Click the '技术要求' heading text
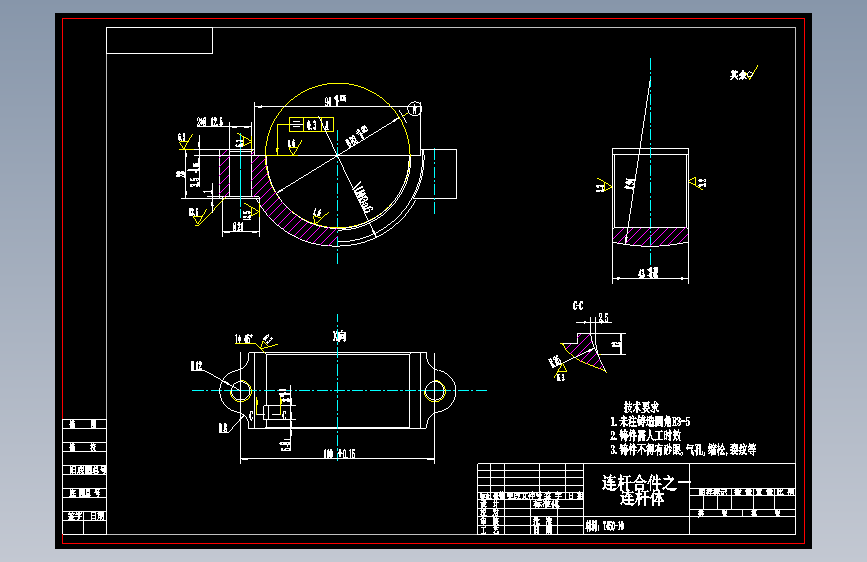The width and height of the screenshot is (867, 562). (641, 407)
